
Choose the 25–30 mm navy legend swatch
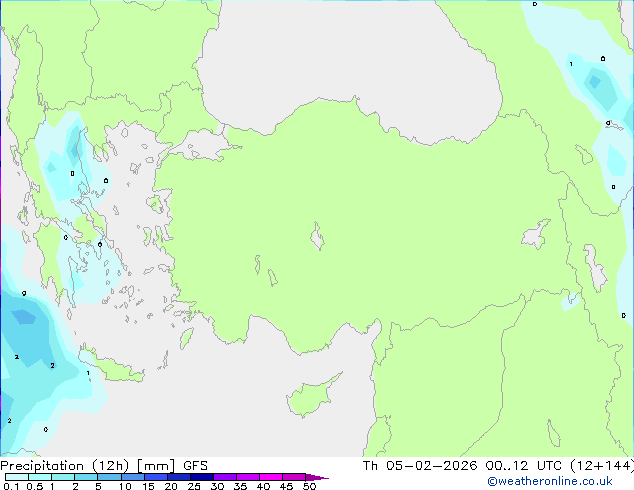tap(201, 477)
